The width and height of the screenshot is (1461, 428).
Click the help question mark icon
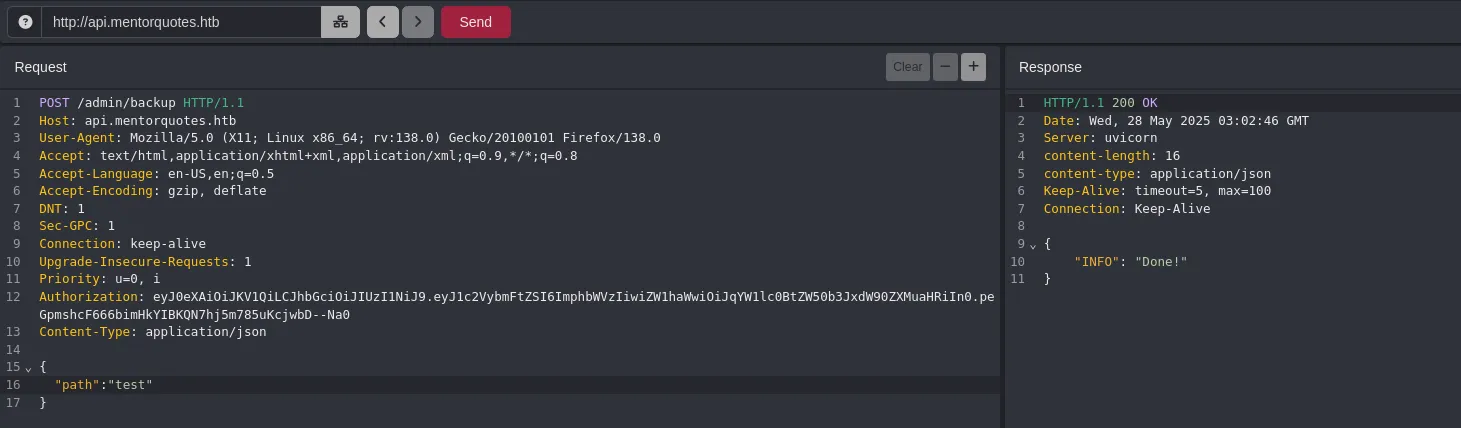pos(25,22)
